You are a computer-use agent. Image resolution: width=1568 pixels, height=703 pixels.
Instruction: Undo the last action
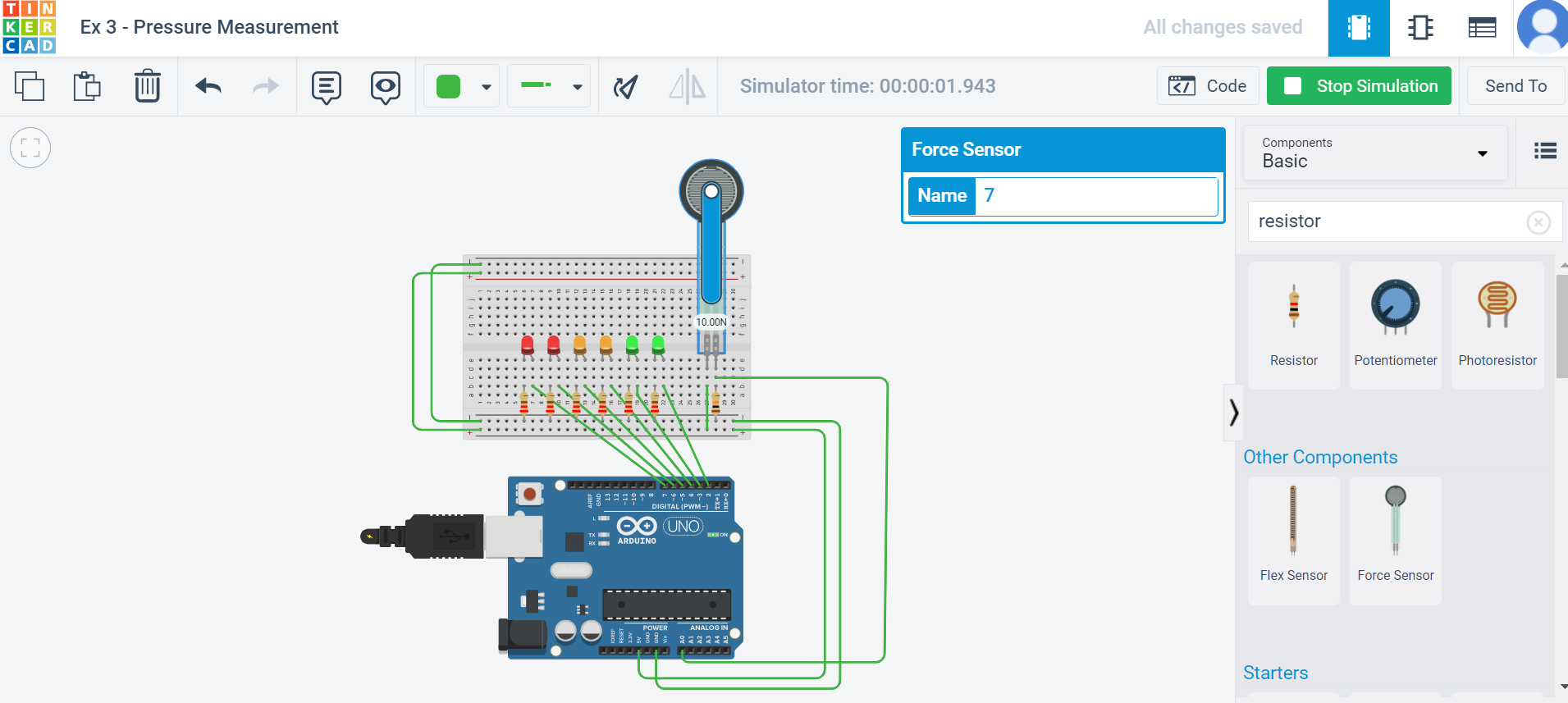click(208, 86)
